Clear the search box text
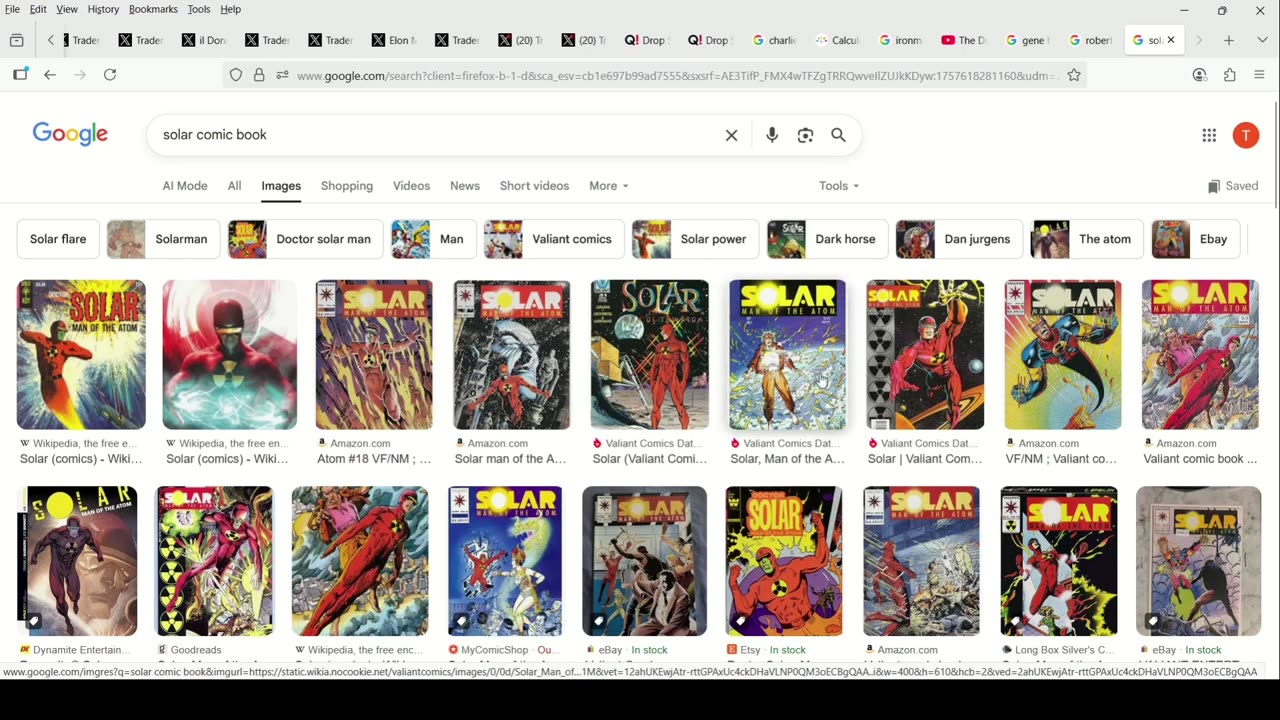The height and width of the screenshot is (720, 1280). tap(731, 135)
